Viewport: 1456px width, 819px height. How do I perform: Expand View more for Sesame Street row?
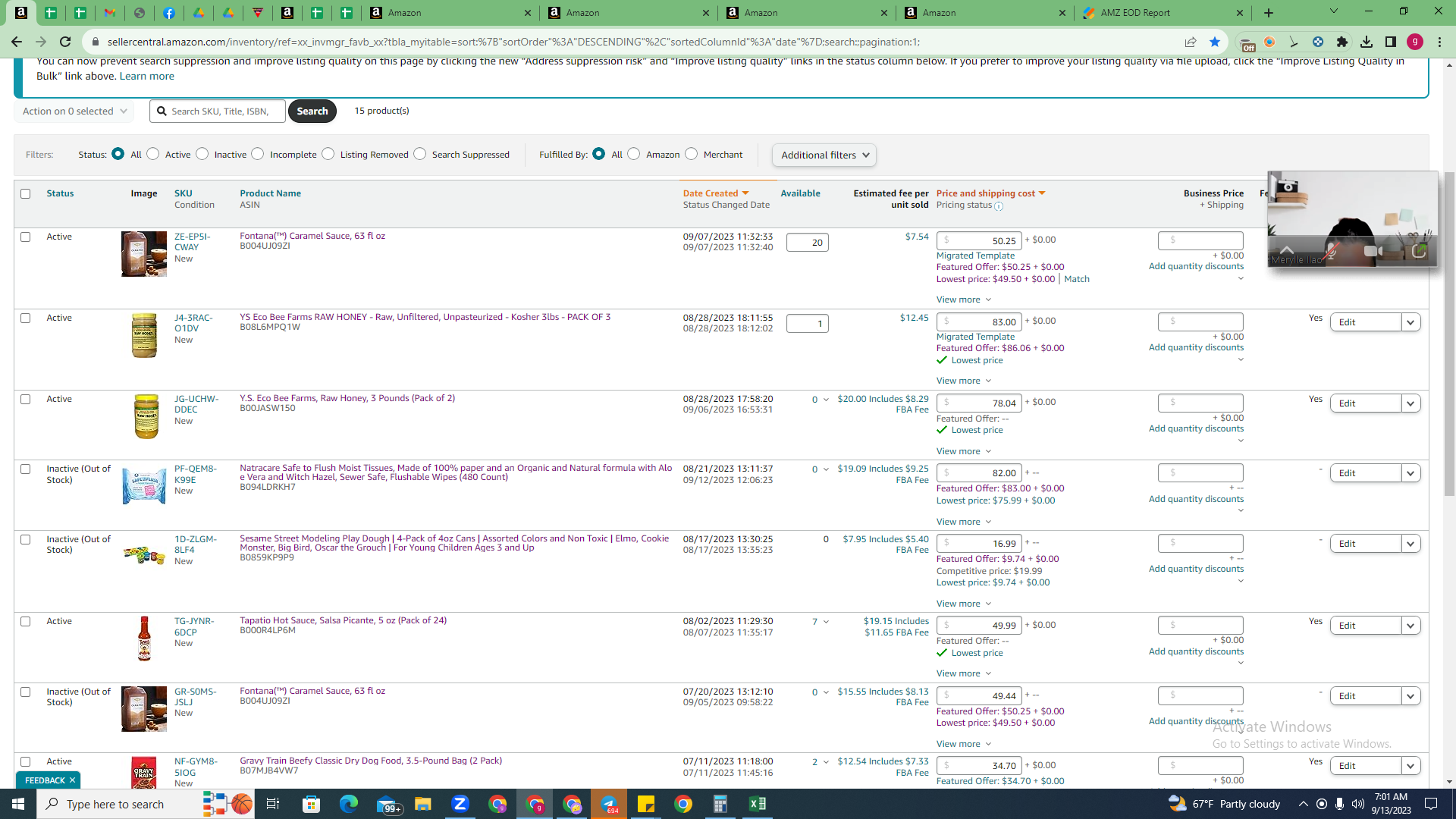[x=964, y=604]
